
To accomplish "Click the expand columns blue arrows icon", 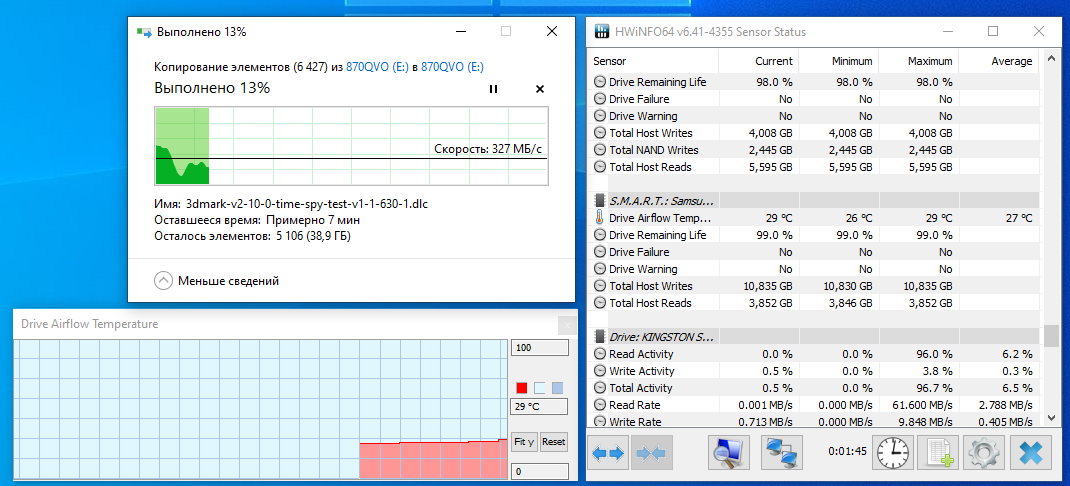I will tap(608, 453).
